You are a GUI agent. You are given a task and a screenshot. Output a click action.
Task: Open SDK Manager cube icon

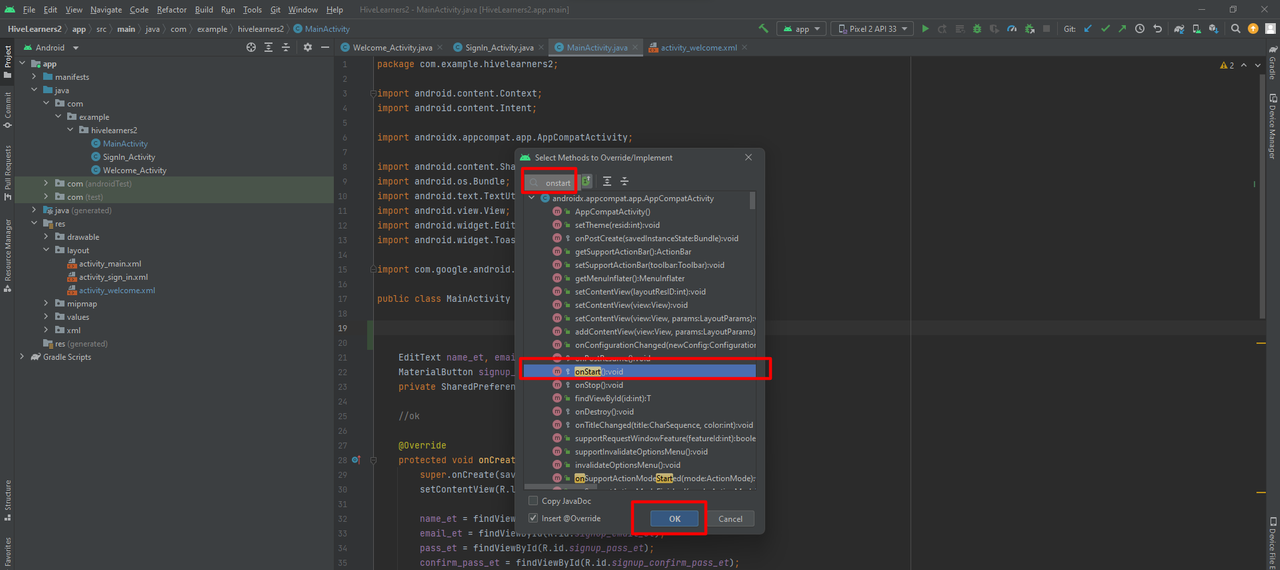(x=1213, y=29)
